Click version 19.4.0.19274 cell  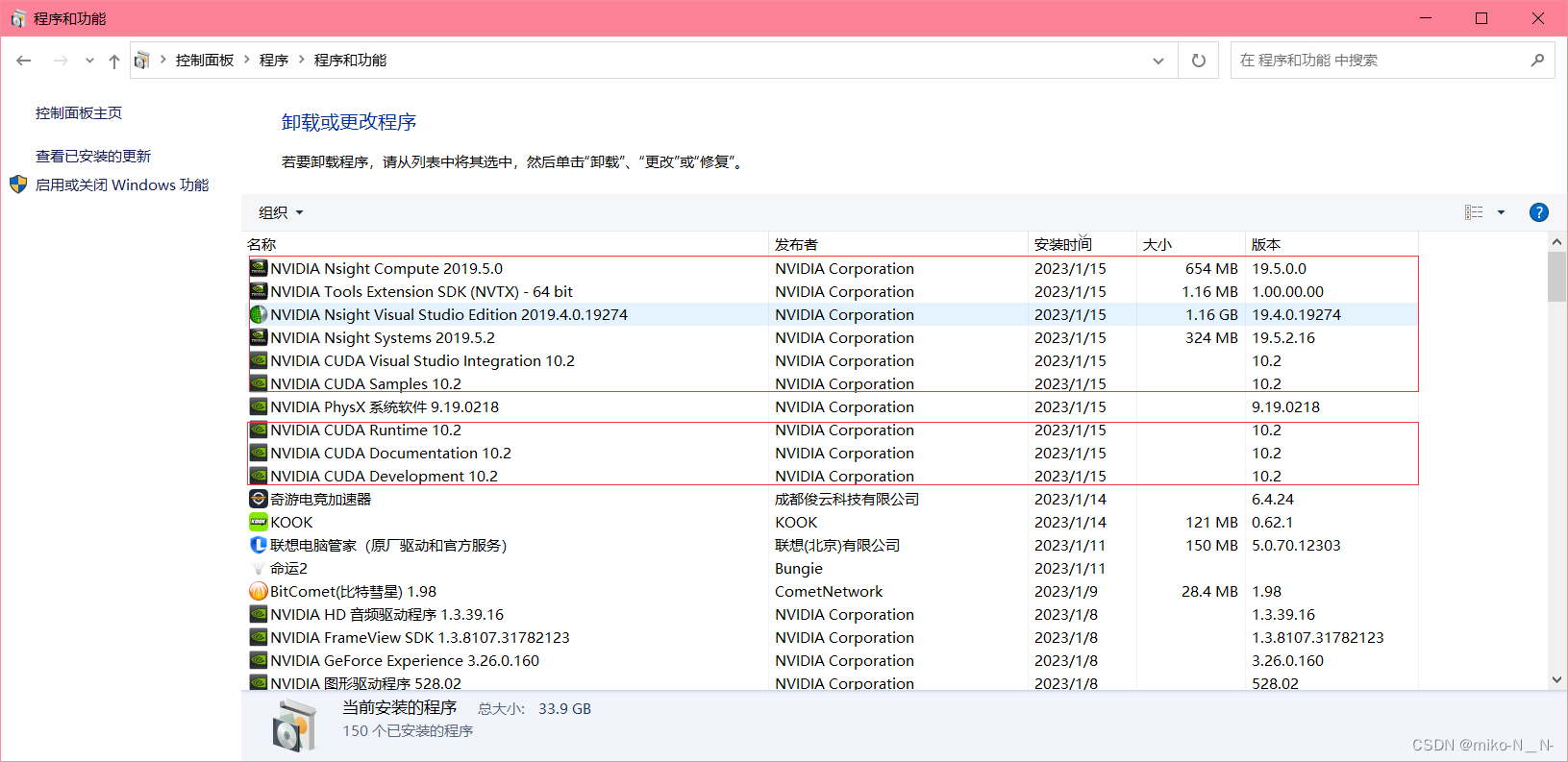coord(1296,315)
